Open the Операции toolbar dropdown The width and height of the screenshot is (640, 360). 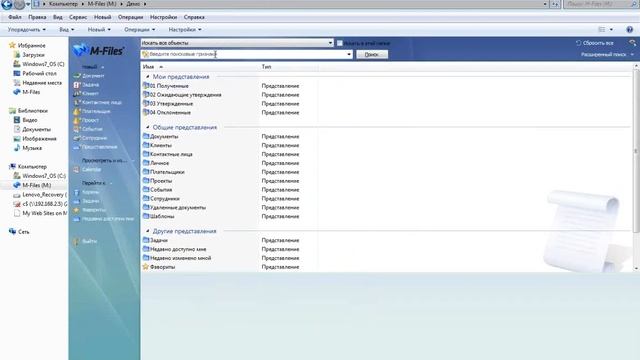(x=139, y=29)
